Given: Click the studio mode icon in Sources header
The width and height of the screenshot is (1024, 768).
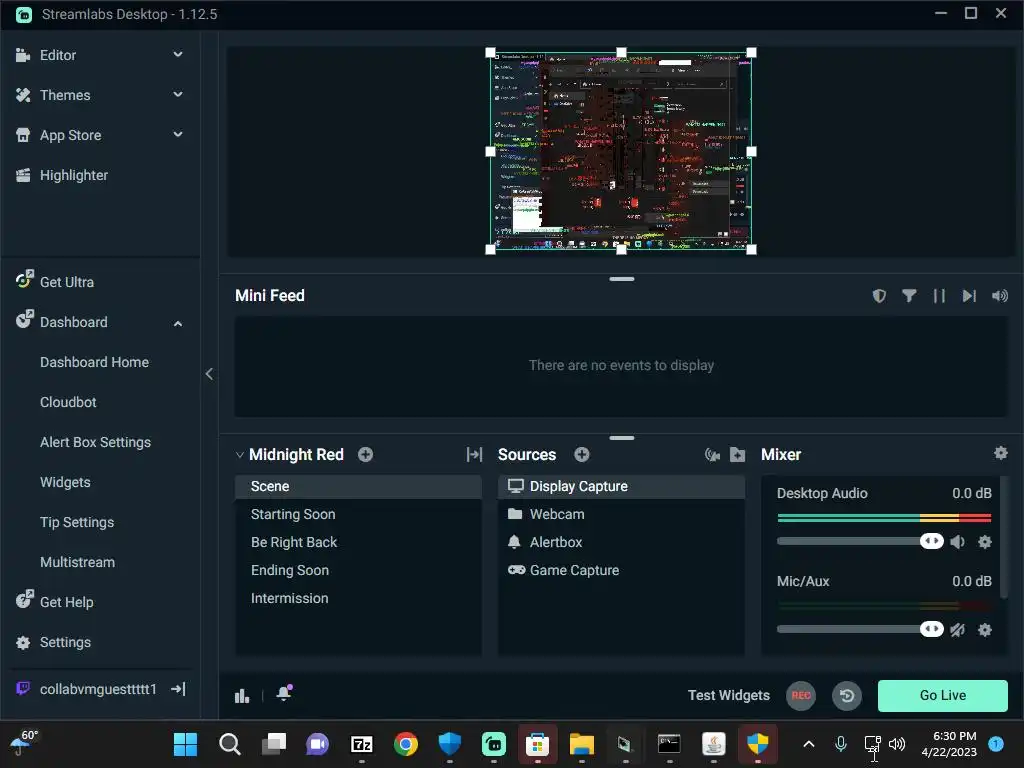Looking at the screenshot, I should tap(712, 455).
